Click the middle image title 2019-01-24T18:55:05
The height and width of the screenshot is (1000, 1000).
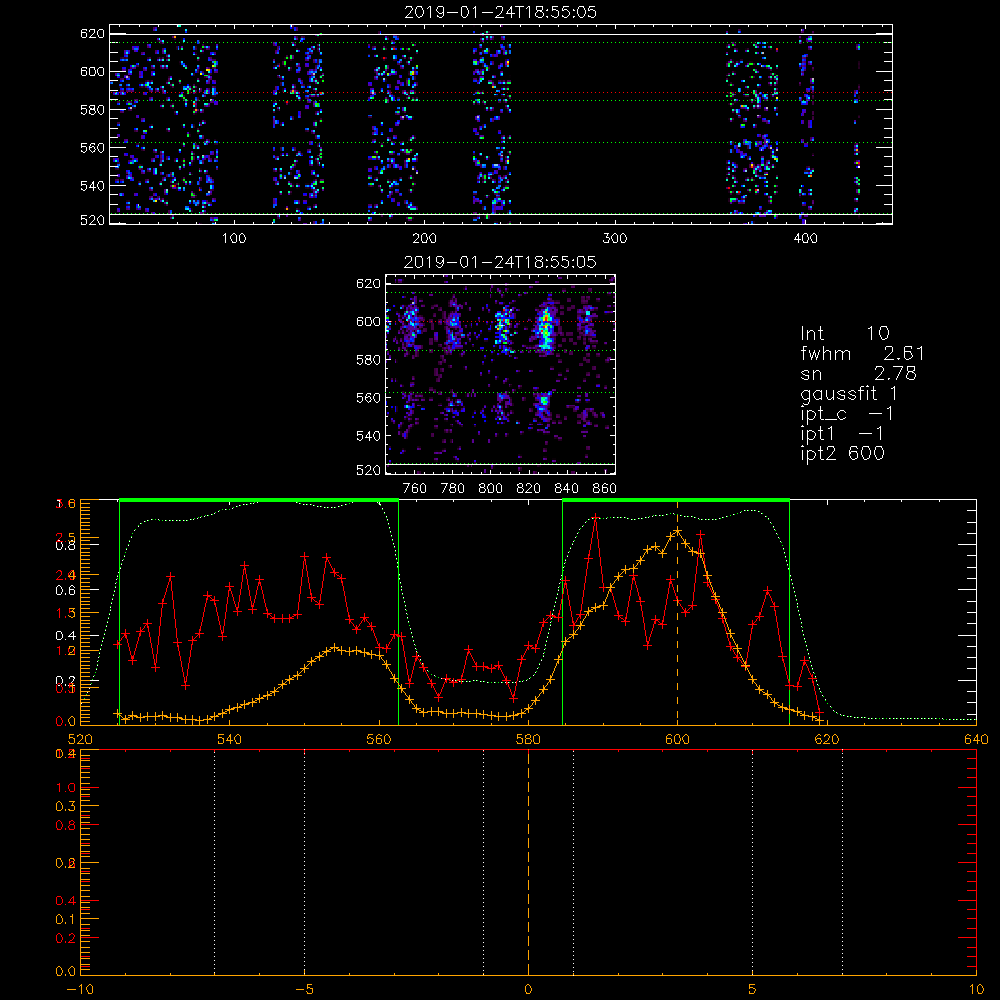pyautogui.click(x=501, y=262)
